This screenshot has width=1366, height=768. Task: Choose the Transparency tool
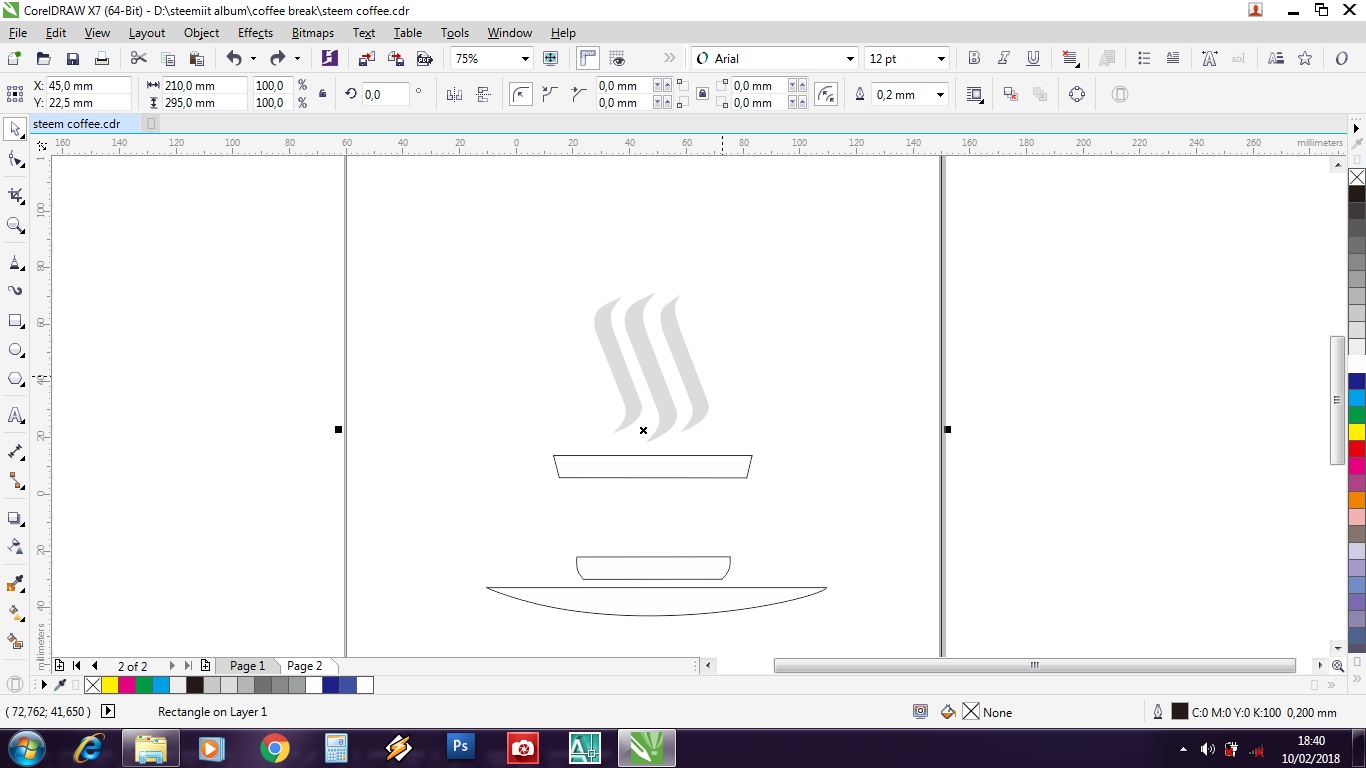(x=15, y=547)
